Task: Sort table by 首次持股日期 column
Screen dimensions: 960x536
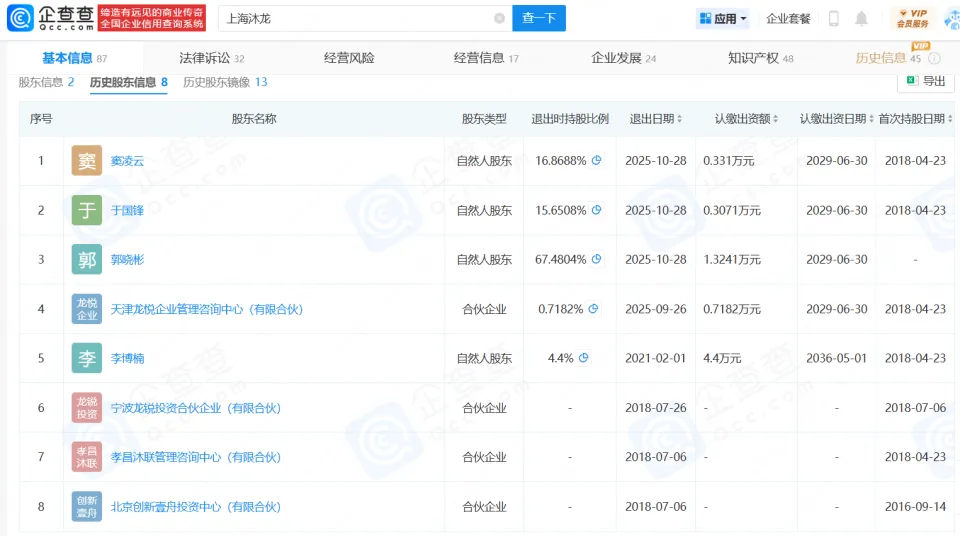Action: (948, 119)
